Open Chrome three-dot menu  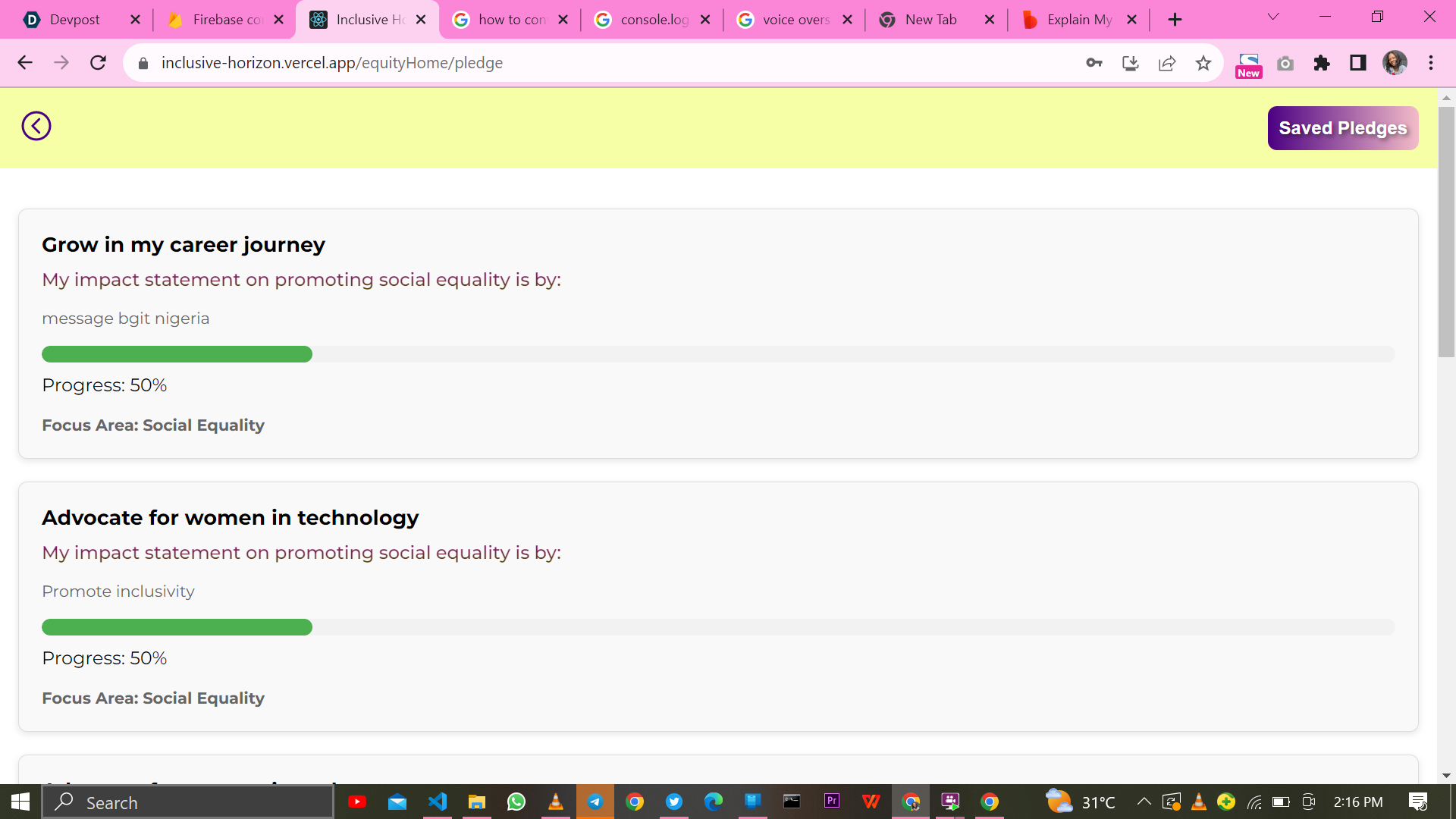tap(1431, 63)
